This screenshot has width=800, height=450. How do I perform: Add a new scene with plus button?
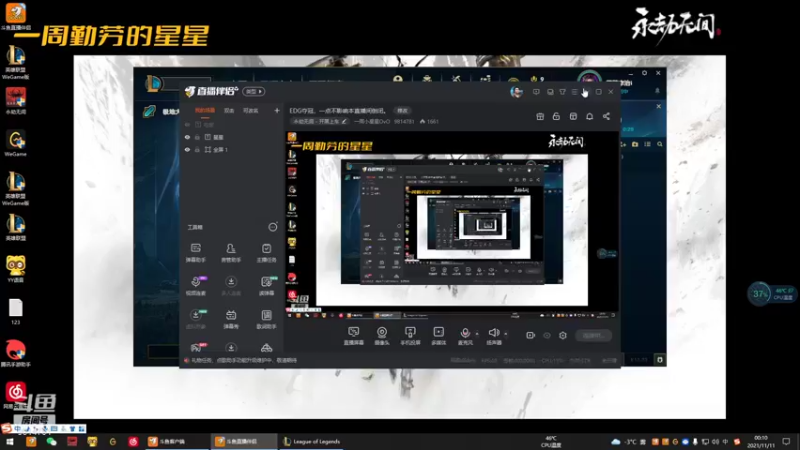(x=277, y=110)
